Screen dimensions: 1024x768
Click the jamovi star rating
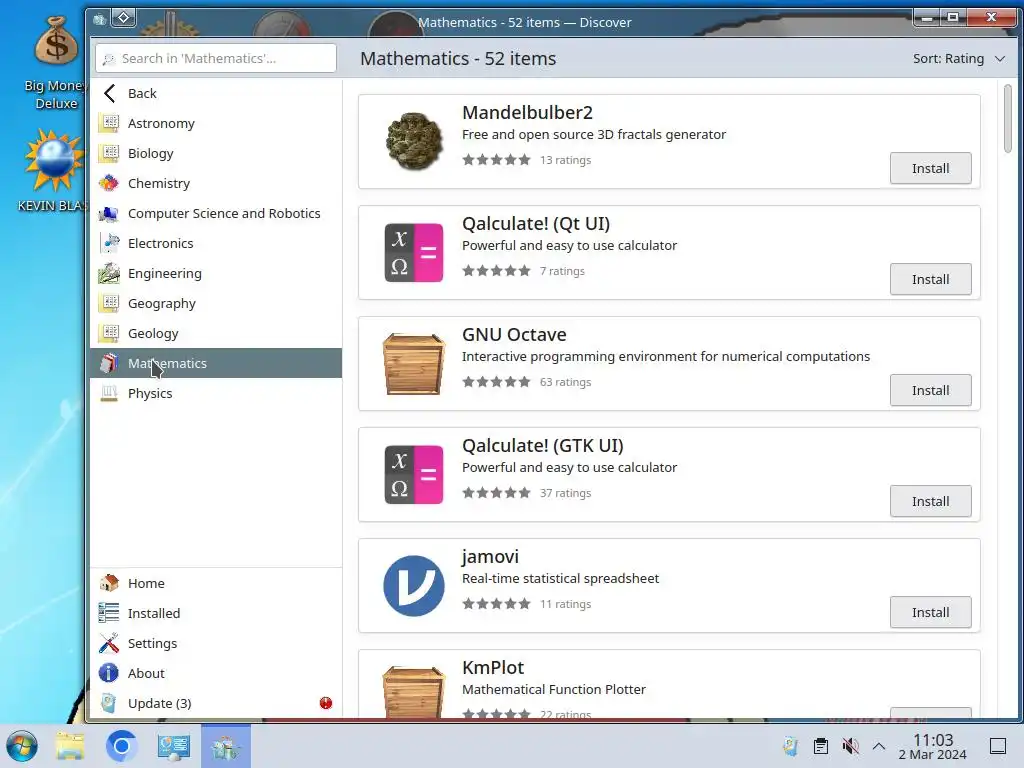(496, 604)
